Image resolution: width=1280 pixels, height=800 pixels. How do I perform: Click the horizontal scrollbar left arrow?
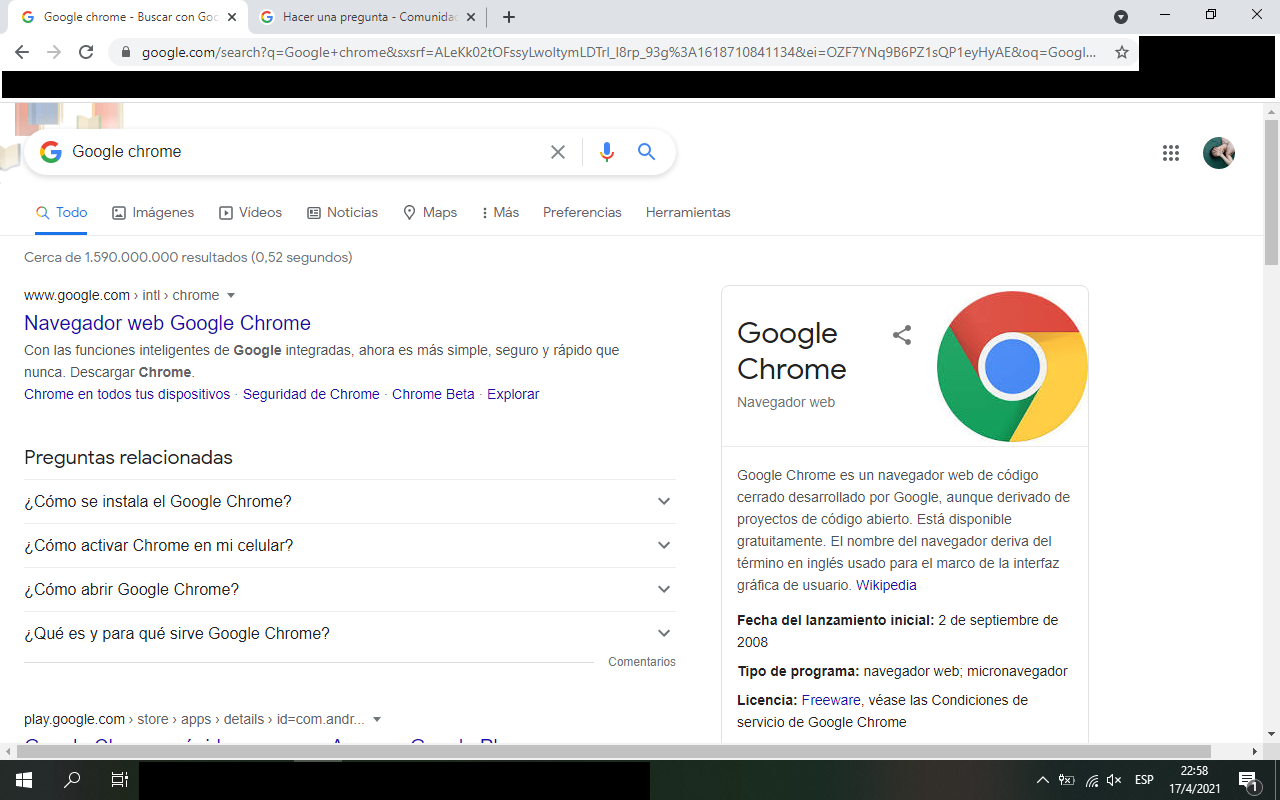(x=9, y=751)
